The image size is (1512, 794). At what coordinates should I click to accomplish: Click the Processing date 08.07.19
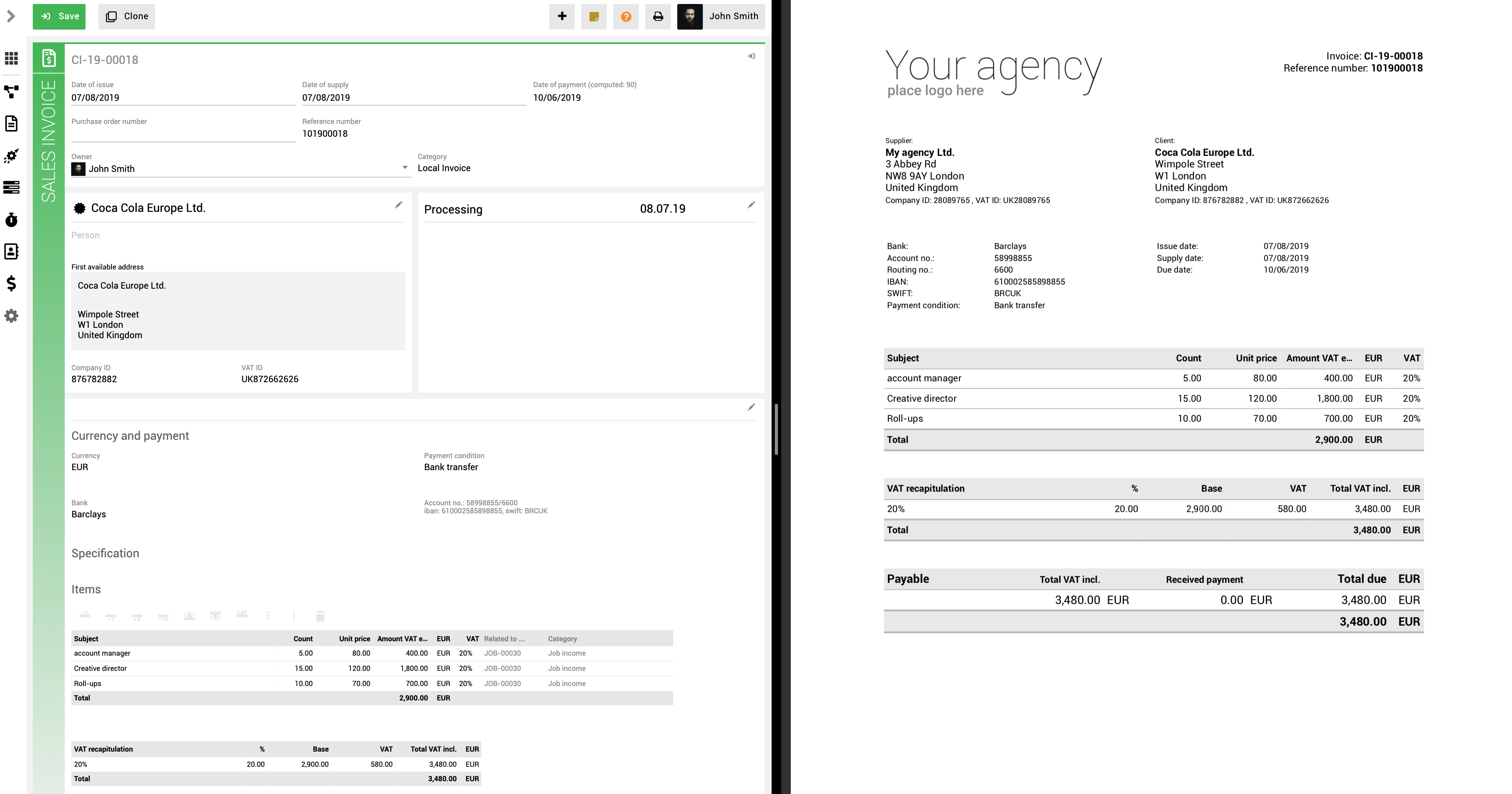(662, 209)
